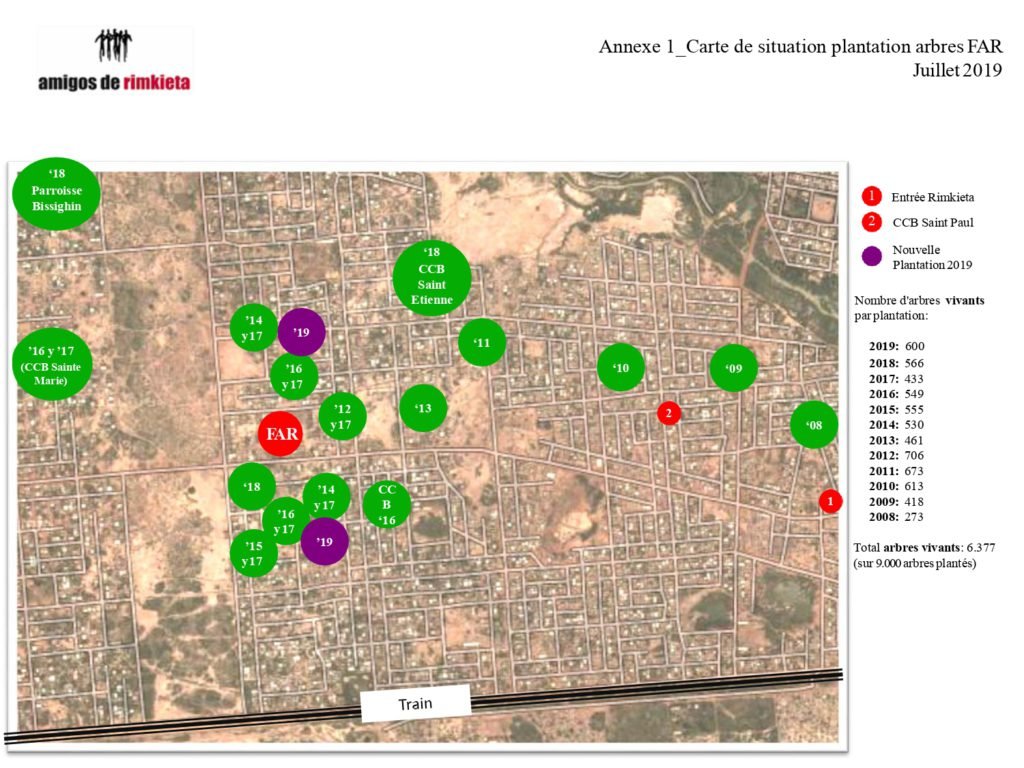This screenshot has height=768, width=1024.
Task: Select the green CCB '16 marker
Action: click(x=387, y=505)
